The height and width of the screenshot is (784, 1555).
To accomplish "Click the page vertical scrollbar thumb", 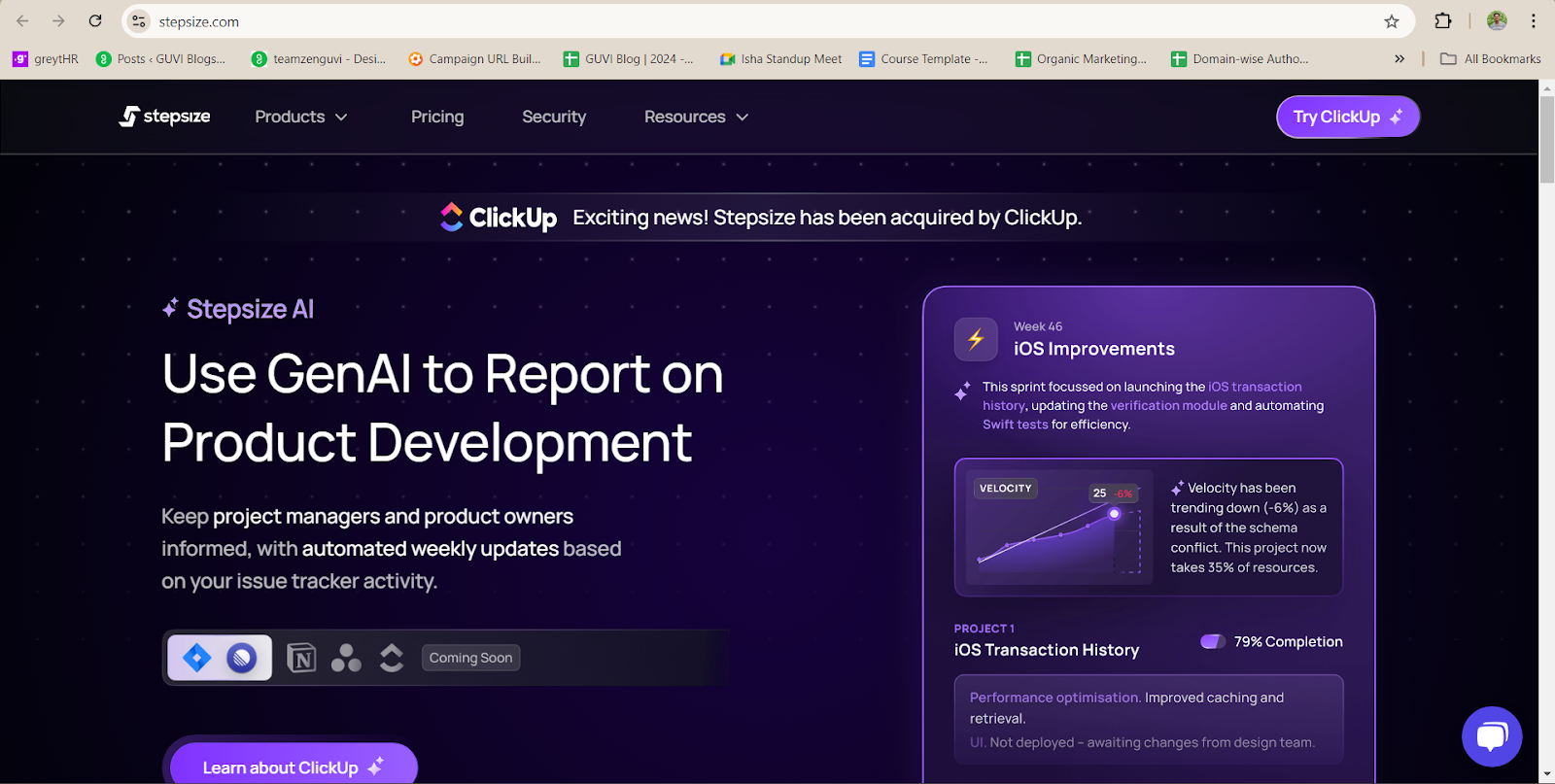I will tap(1546, 138).
